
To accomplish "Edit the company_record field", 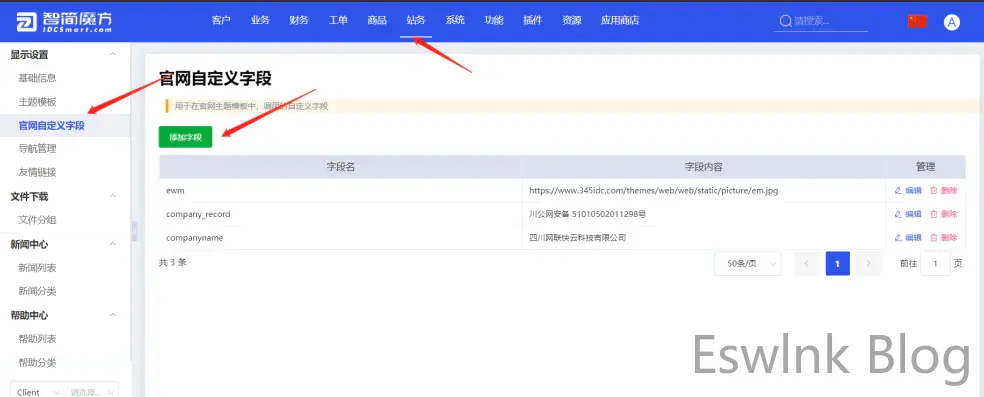I will pyautogui.click(x=908, y=214).
